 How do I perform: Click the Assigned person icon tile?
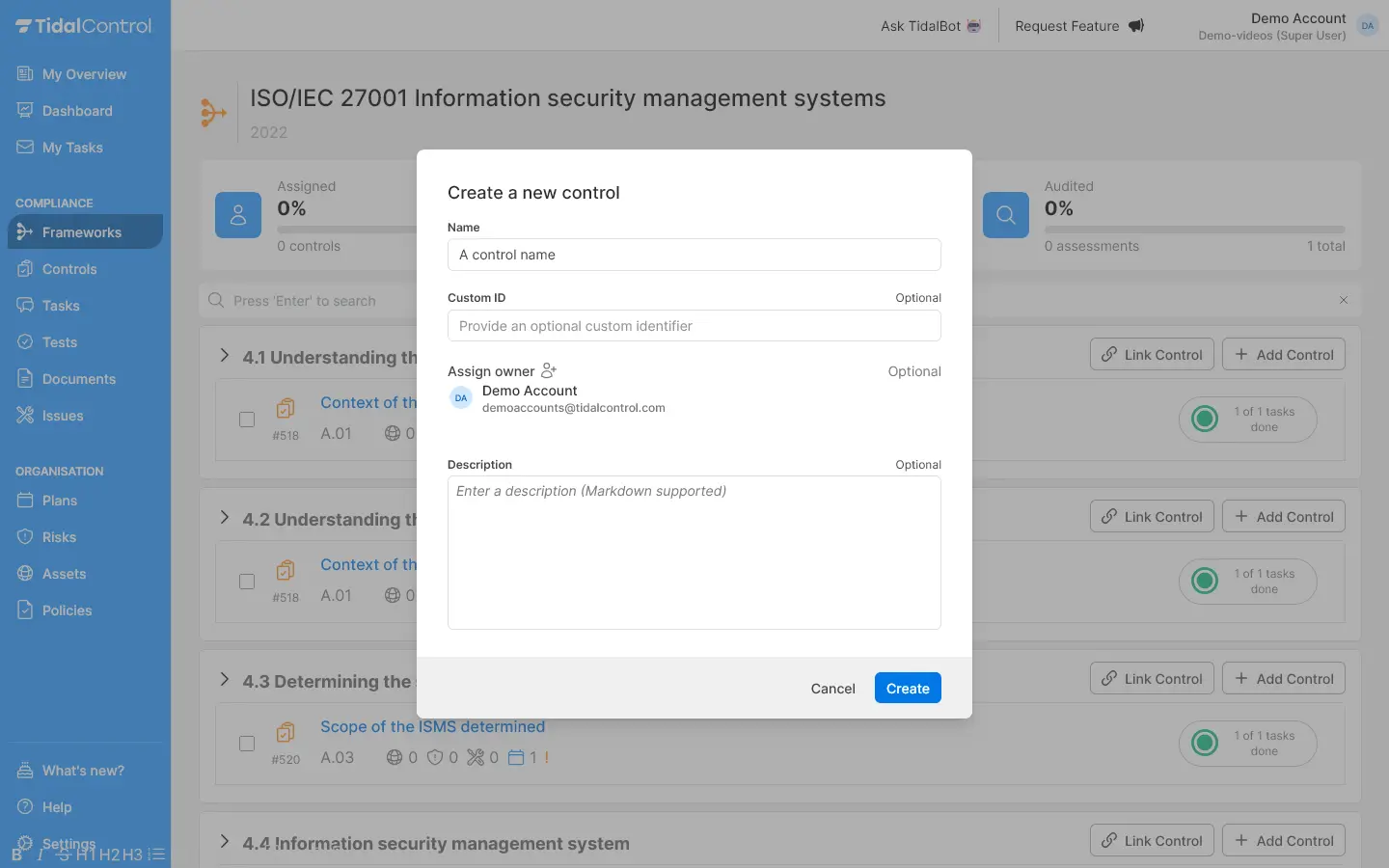238,214
